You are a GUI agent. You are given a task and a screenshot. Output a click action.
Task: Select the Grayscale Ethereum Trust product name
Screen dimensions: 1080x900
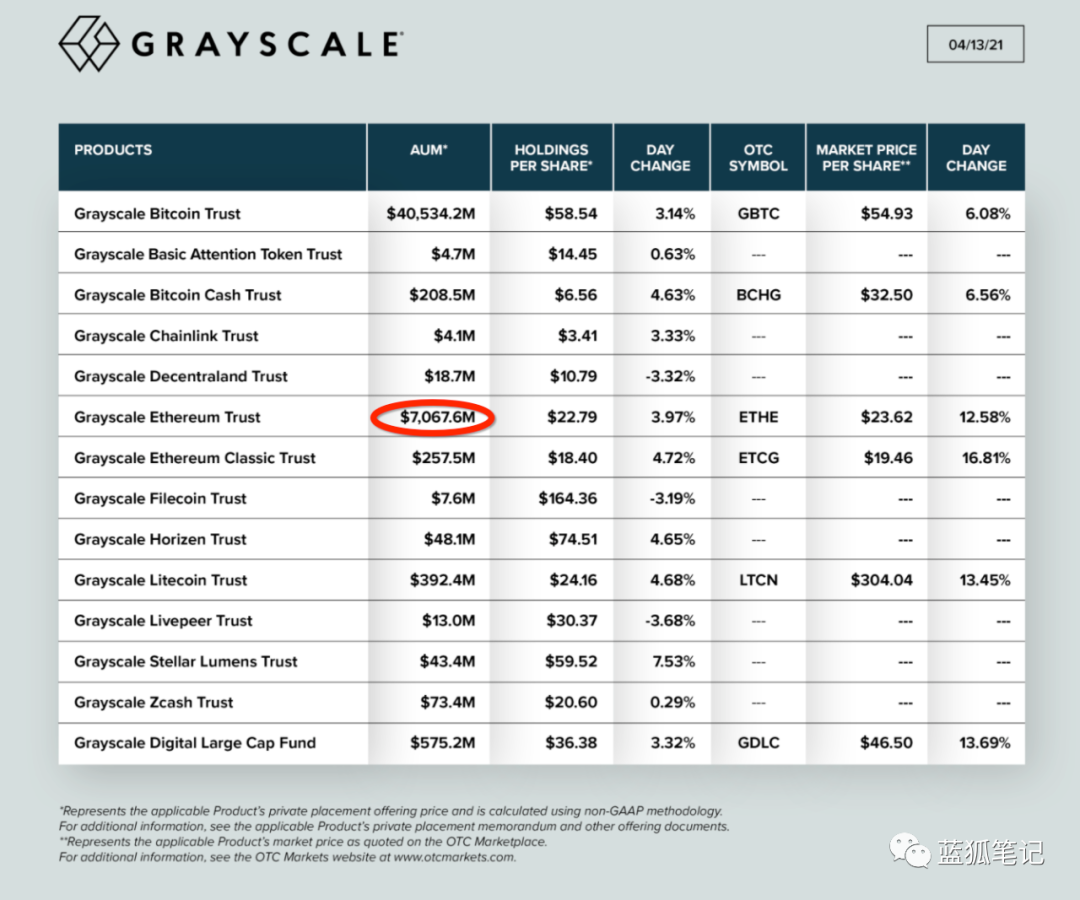tap(167, 417)
